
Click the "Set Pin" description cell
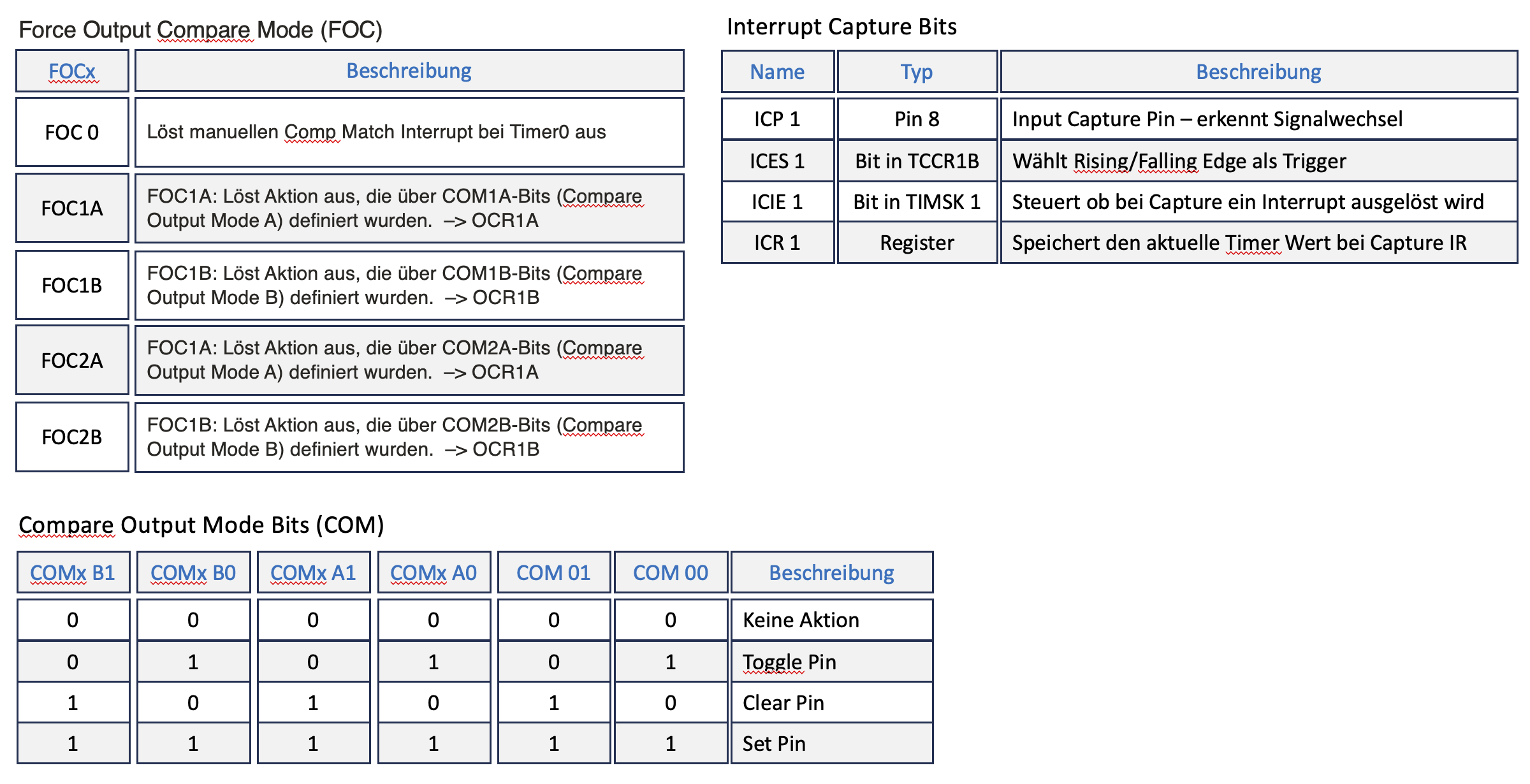coord(831,744)
